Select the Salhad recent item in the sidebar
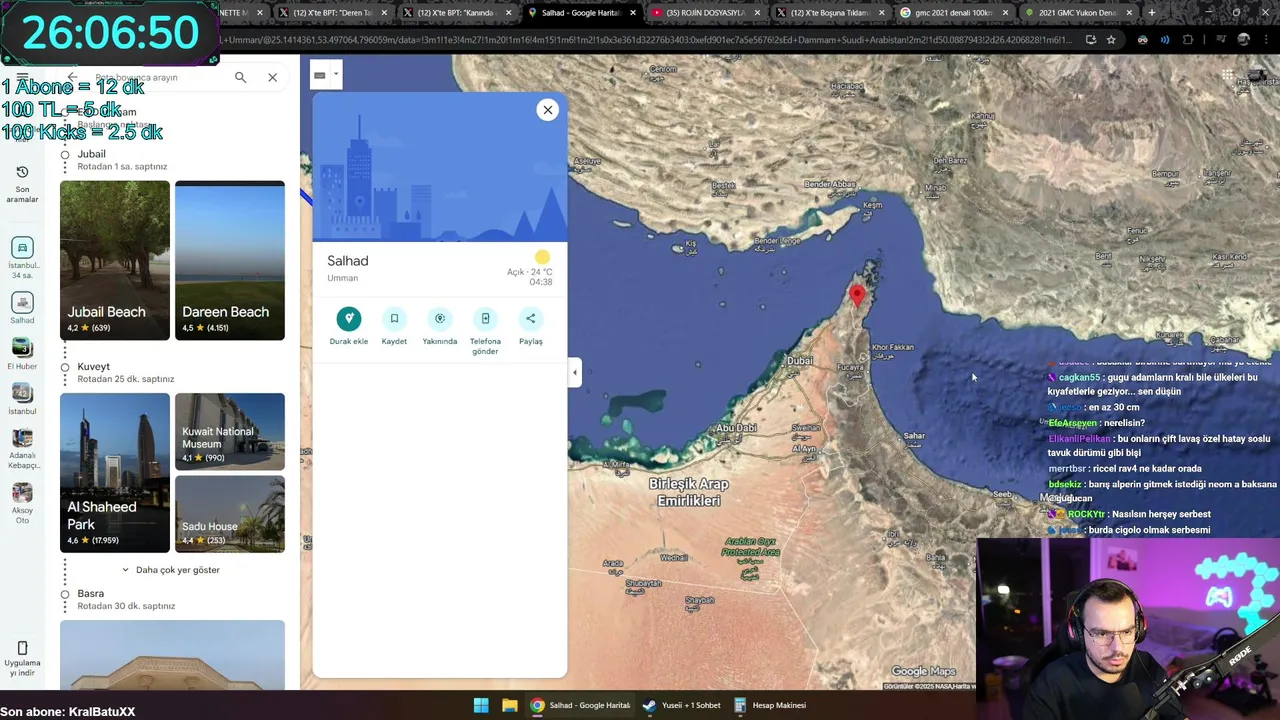The image size is (1280, 720). tap(22, 308)
